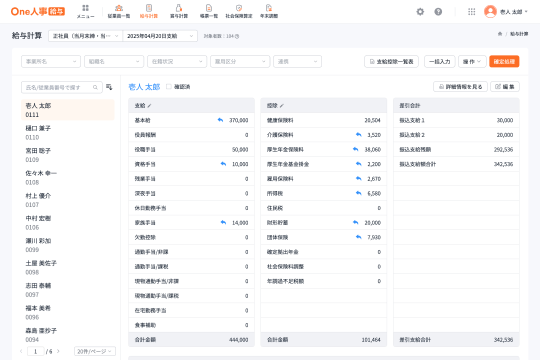
Task: Click the sort/filter icon beside employee search
Action: (x=109, y=87)
